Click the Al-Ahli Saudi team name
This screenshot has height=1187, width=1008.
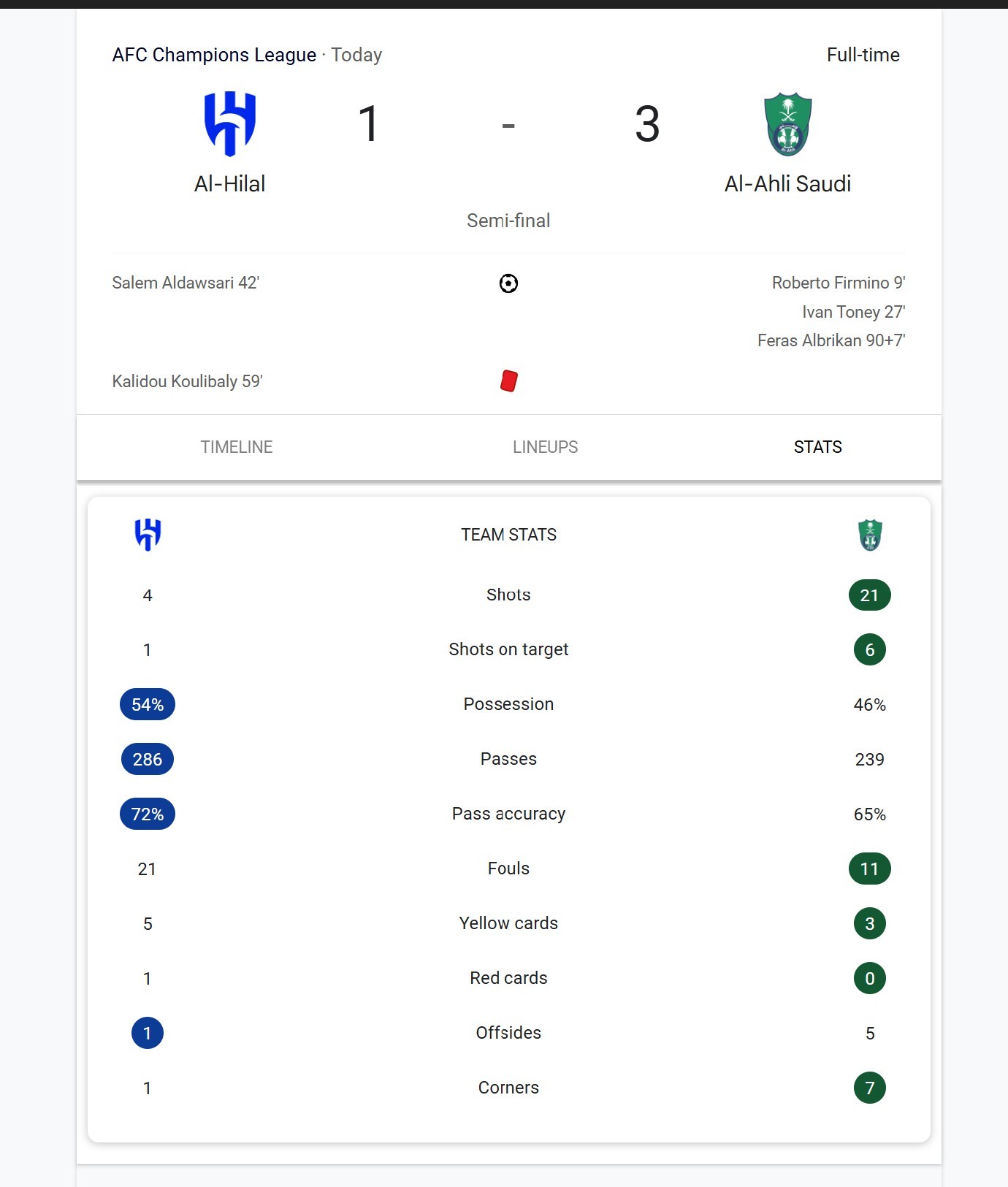[787, 183]
